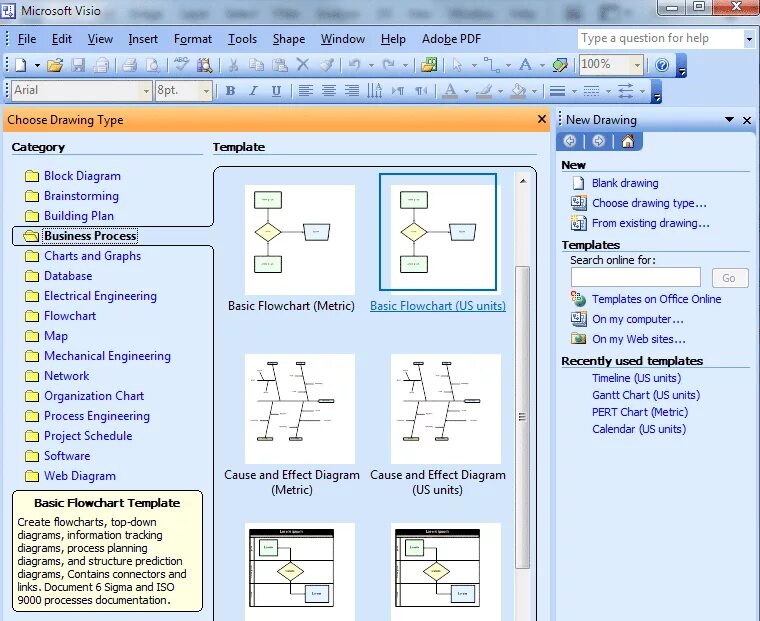Click From existing drawing link

pos(650,223)
